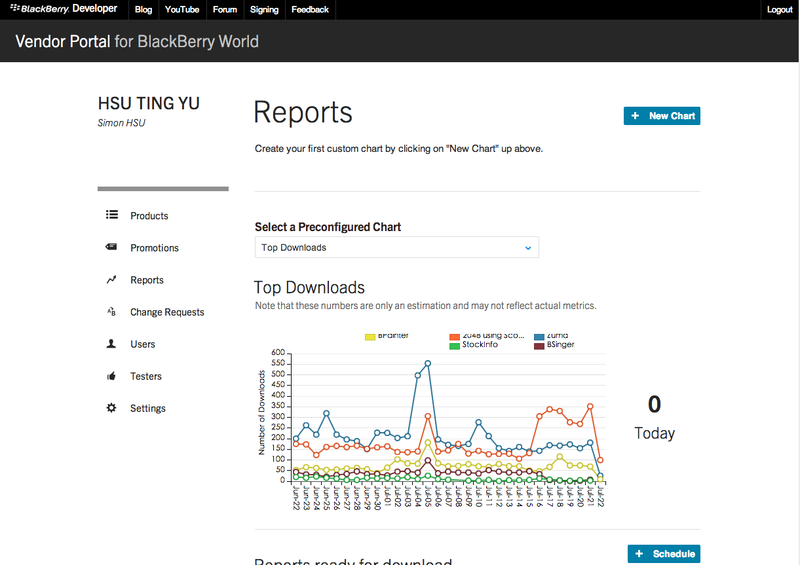Click the "Select a Preconfigured Chart" label
Image resolution: width=800 pixels, height=565 pixels.
pos(328,227)
